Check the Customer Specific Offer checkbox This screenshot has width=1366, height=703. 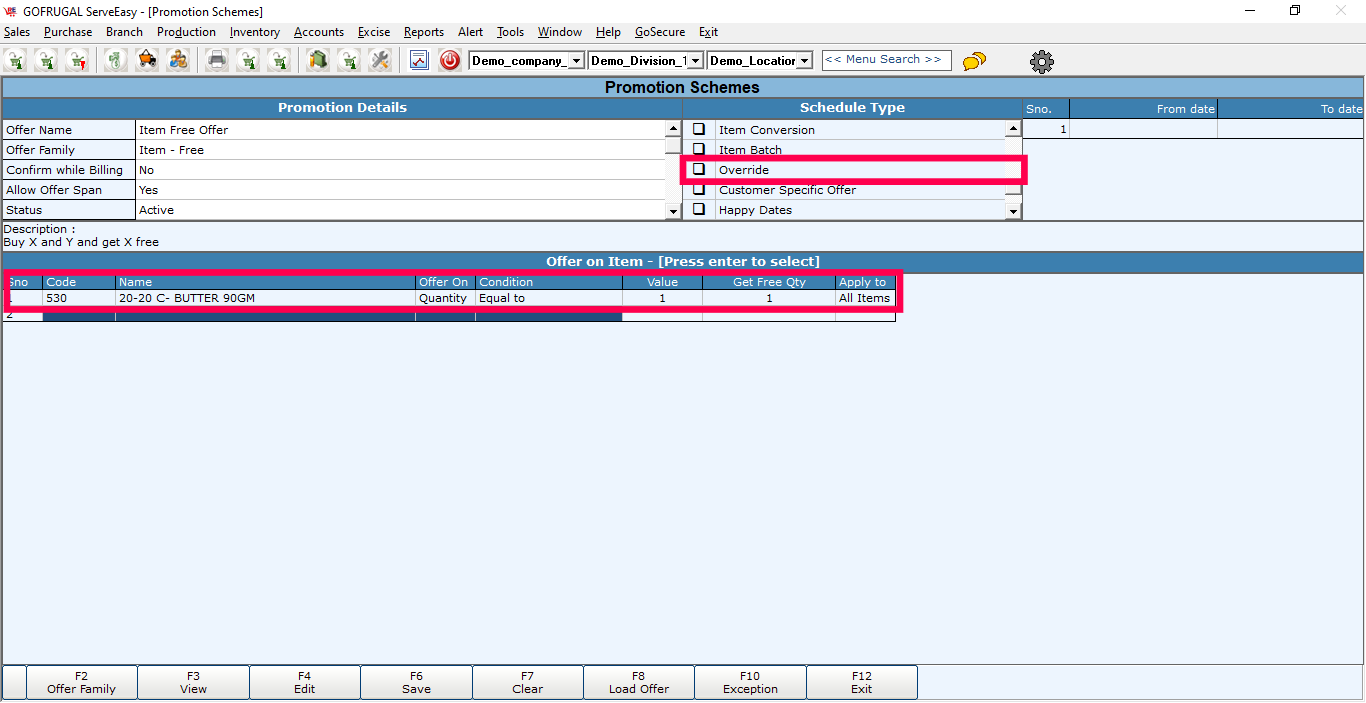[x=699, y=189]
